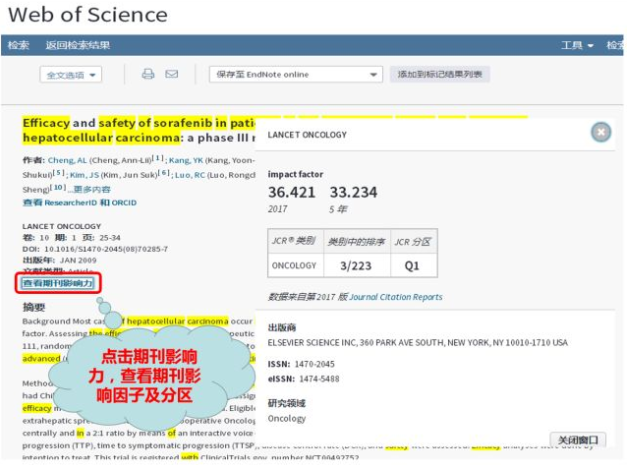Open author link Luo, RC
The height and width of the screenshot is (465, 627).
tap(190, 175)
